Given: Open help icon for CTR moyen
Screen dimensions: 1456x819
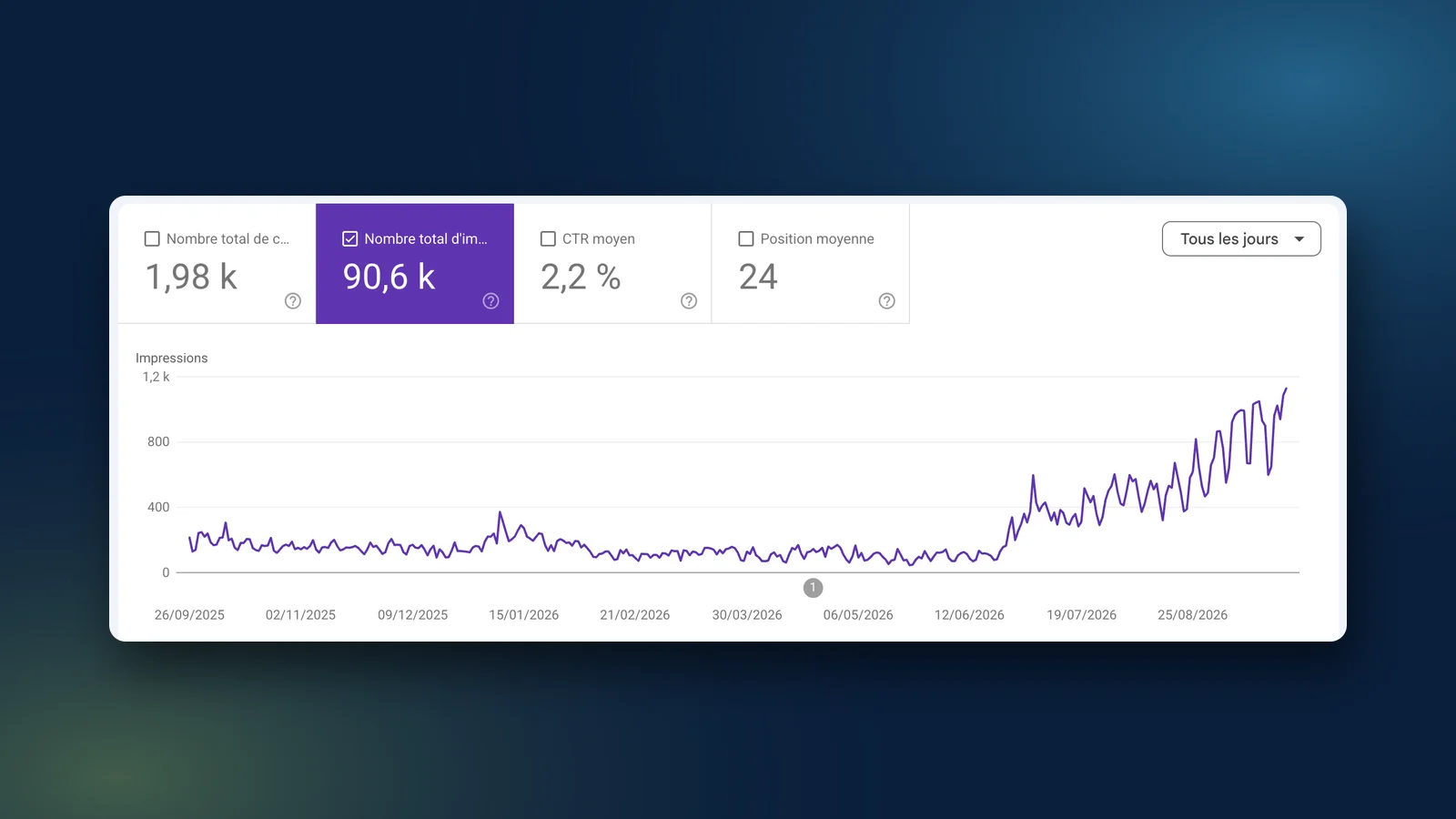Looking at the screenshot, I should [x=689, y=301].
